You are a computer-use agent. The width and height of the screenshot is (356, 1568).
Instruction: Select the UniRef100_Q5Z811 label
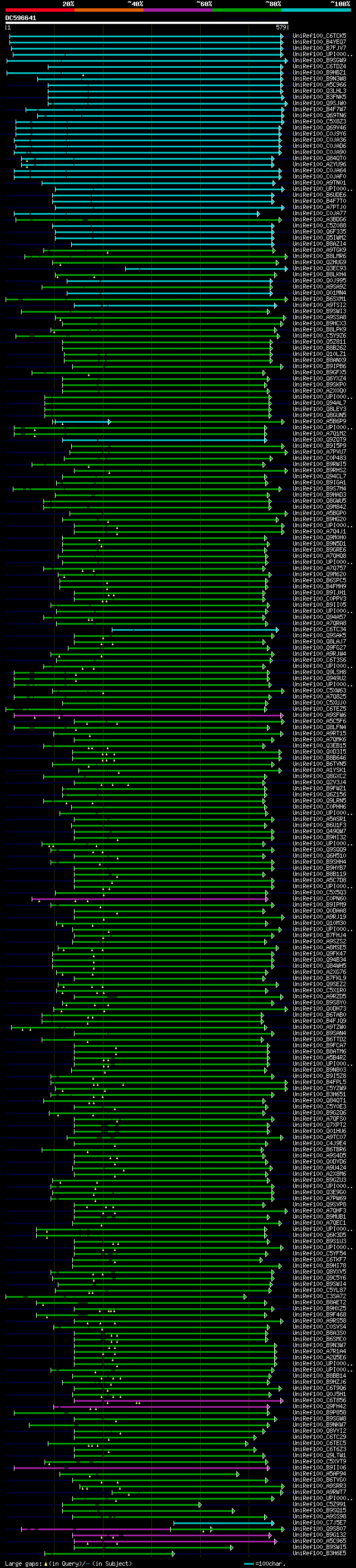pyautogui.click(x=319, y=342)
